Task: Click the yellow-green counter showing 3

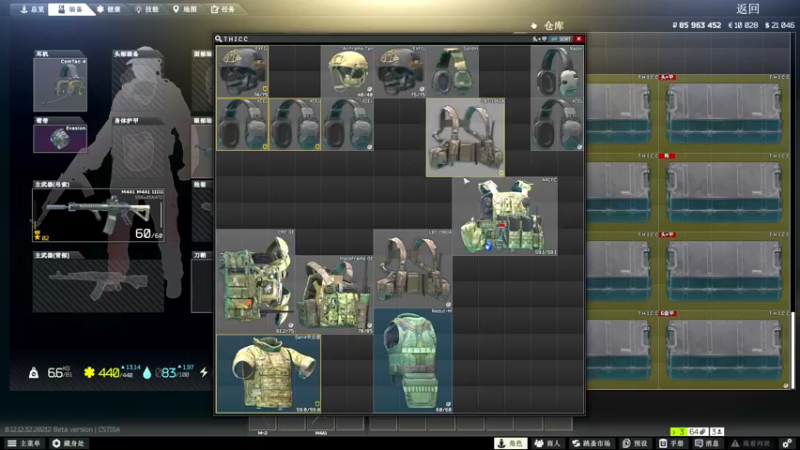Action: coord(679,432)
